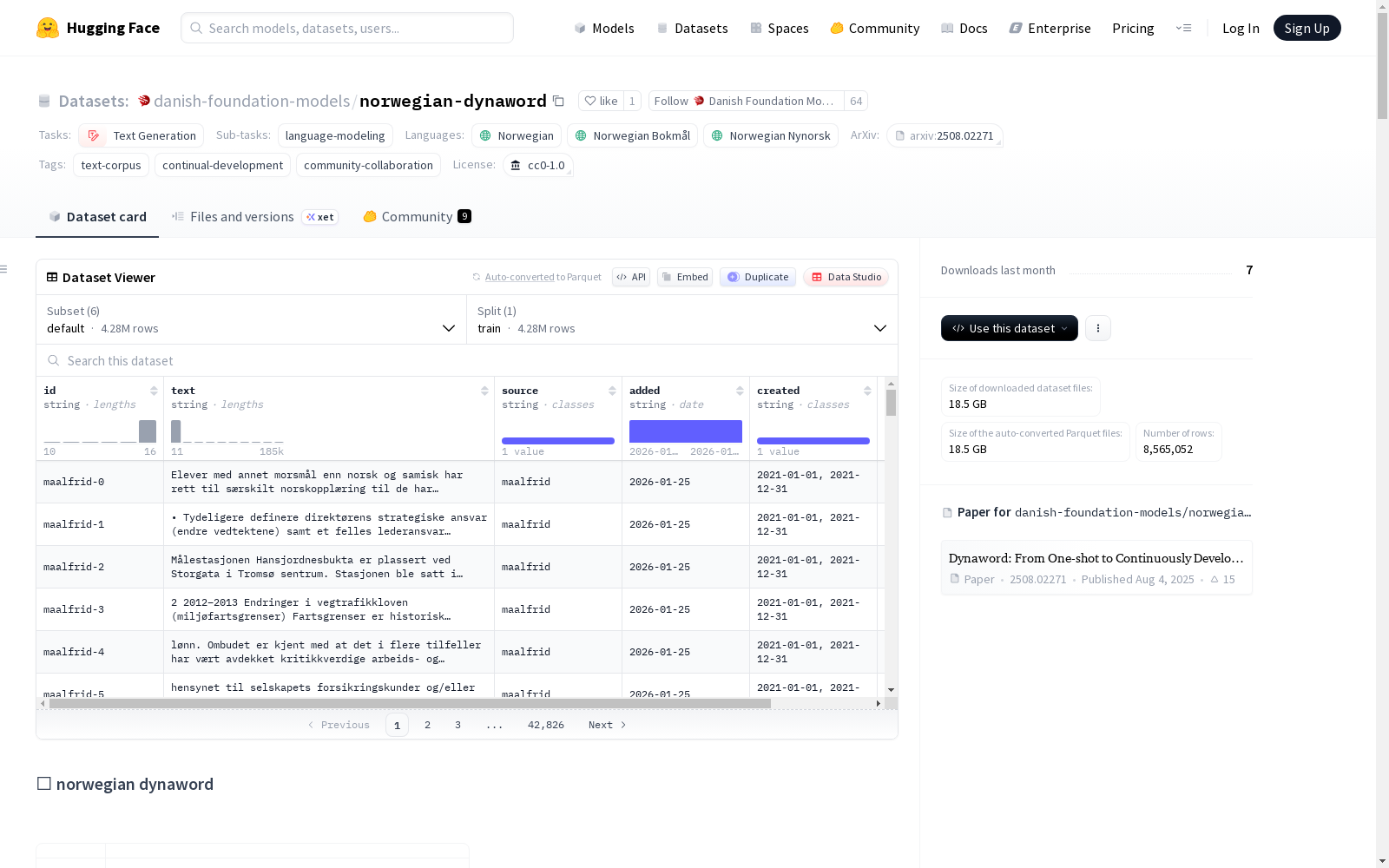1389x868 pixels.
Task: Open the Docs page
Action: pyautogui.click(x=964, y=28)
